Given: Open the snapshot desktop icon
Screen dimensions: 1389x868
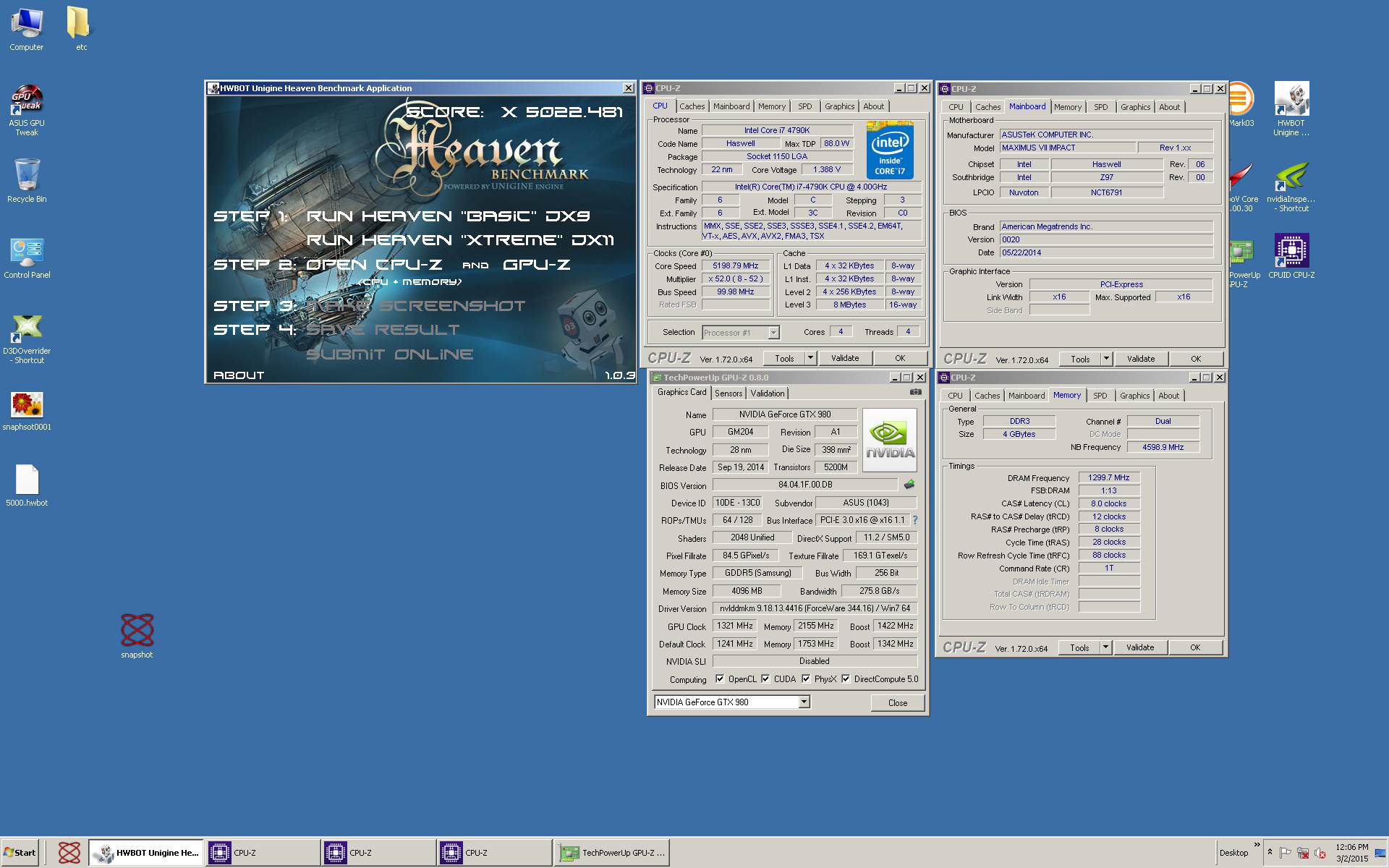Looking at the screenshot, I should [137, 635].
